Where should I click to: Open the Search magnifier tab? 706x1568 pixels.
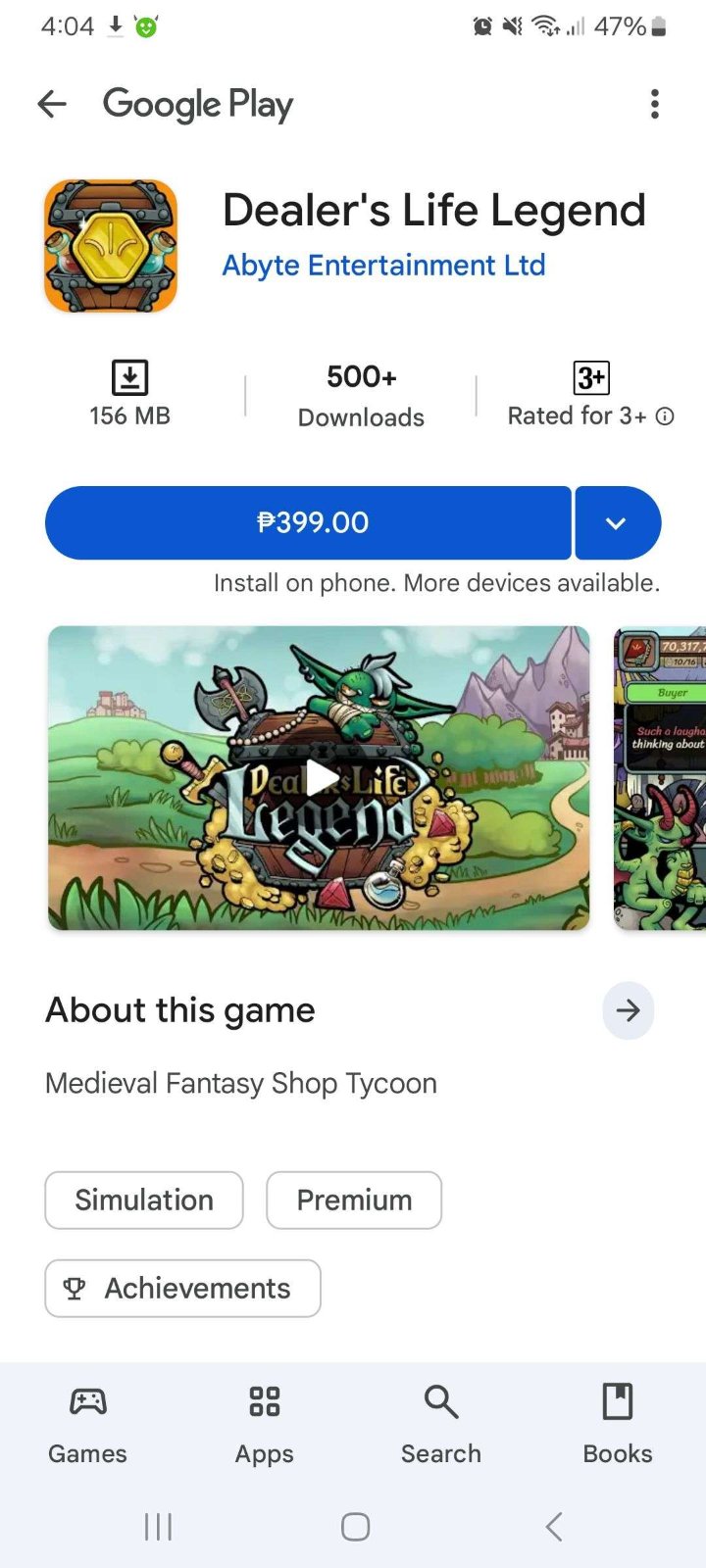[441, 1401]
